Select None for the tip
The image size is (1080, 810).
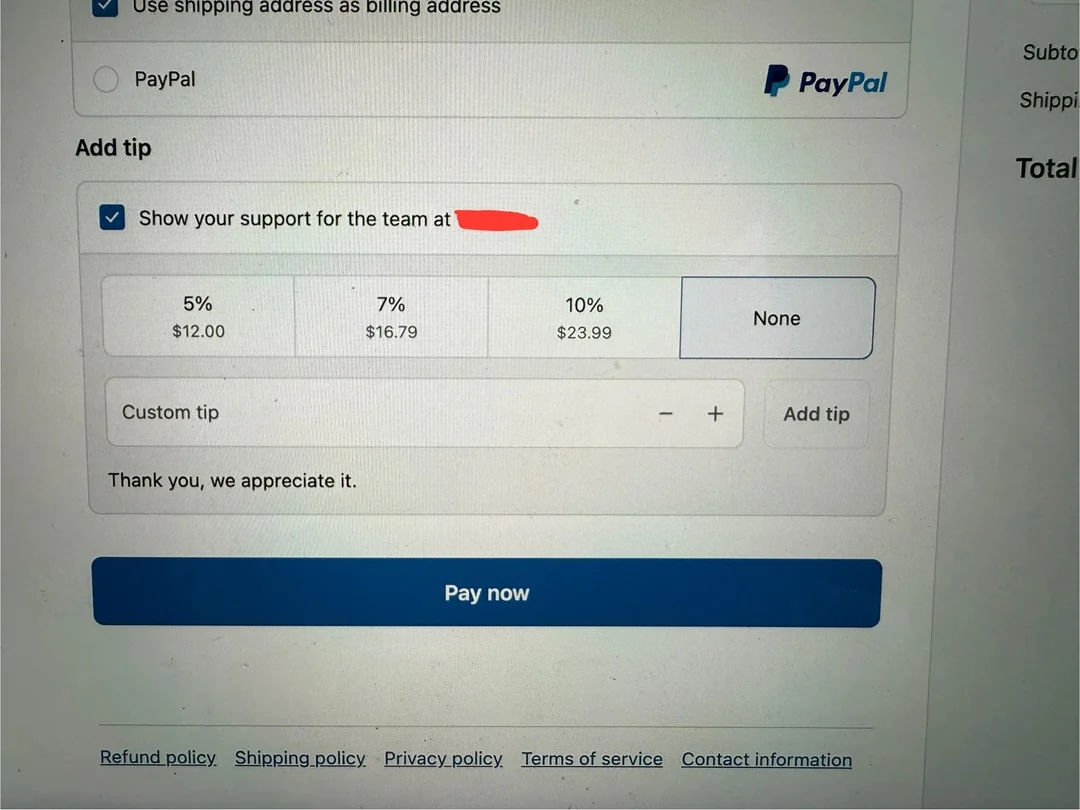pos(777,318)
